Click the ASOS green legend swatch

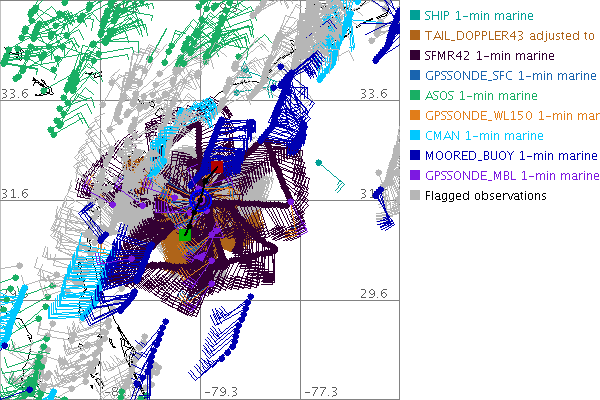414,95
